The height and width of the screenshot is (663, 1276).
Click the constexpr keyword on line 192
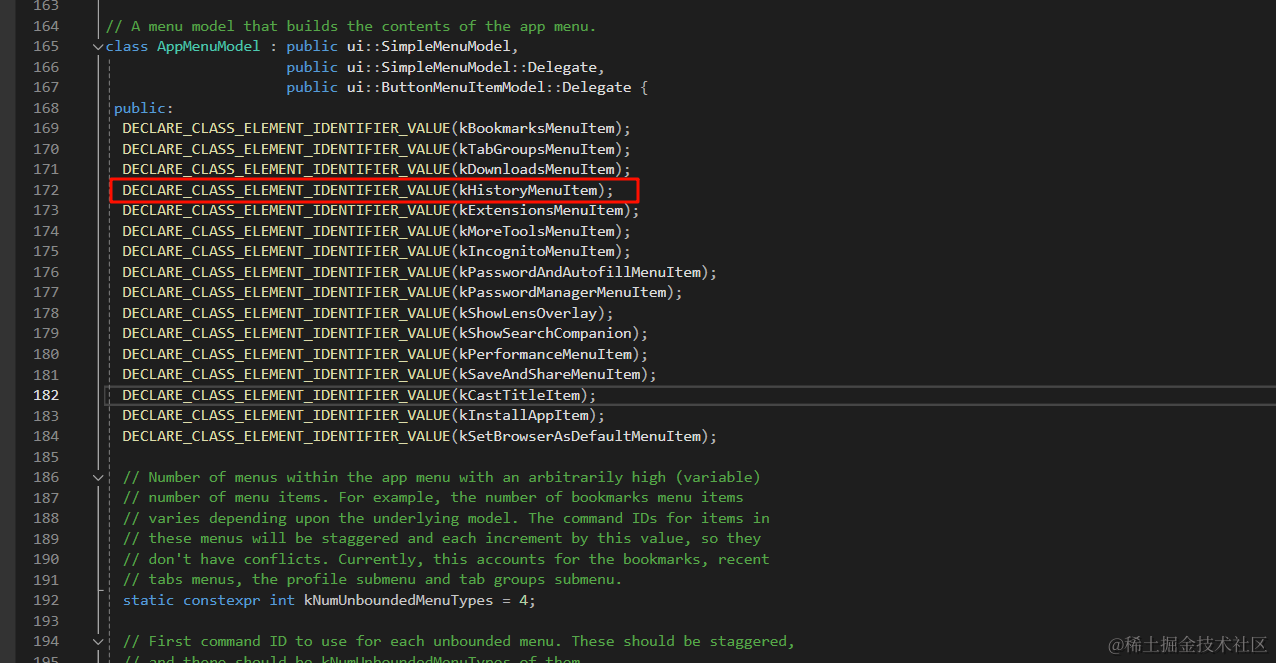[x=222, y=600]
